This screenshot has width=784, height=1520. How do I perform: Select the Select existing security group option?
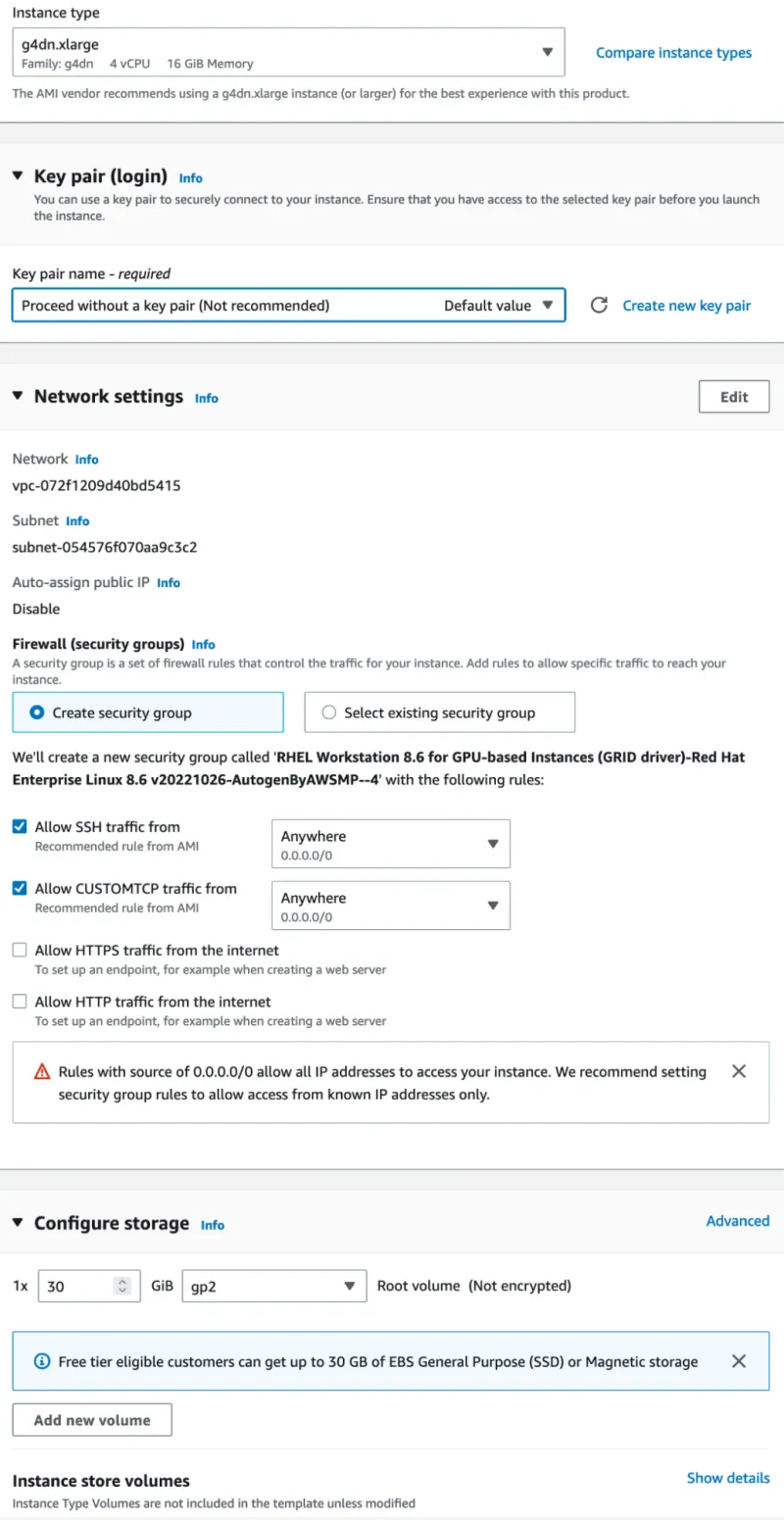click(328, 711)
